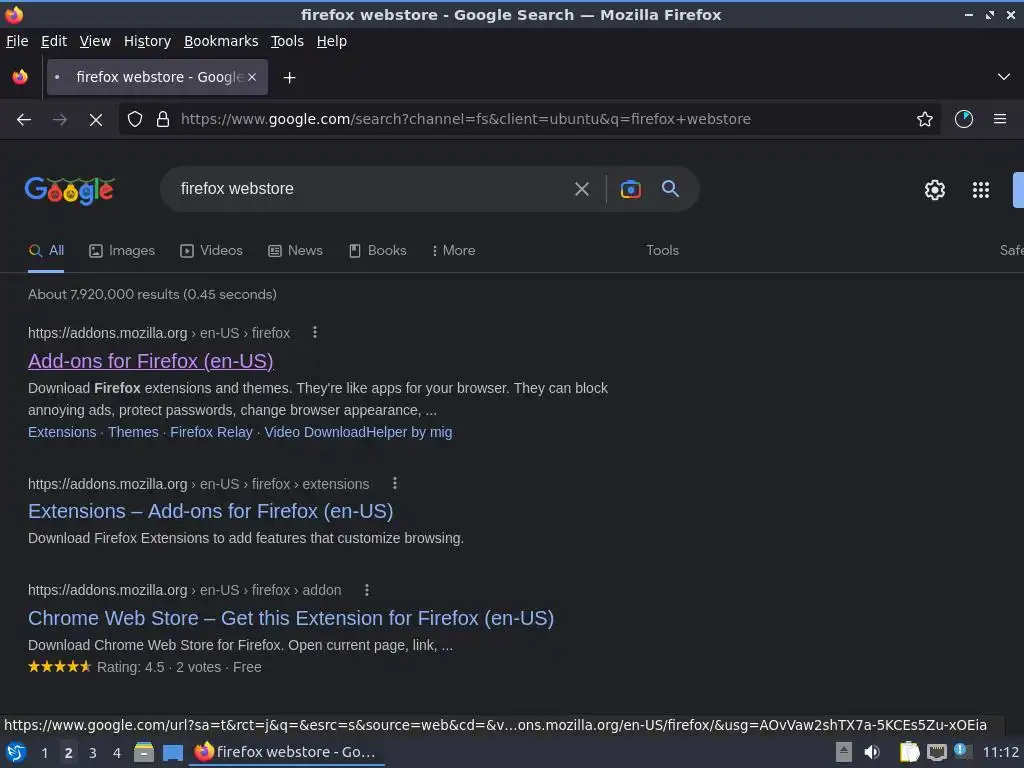Viewport: 1024px width, 768px height.
Task: Open update notification tray icon
Action: coord(961,751)
